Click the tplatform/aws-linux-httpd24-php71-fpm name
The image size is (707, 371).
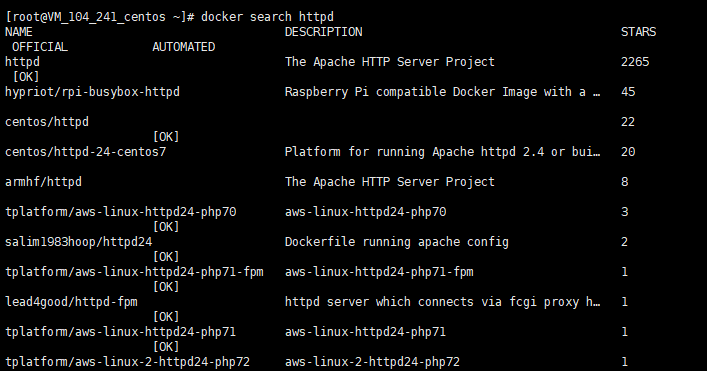[x=134, y=272]
